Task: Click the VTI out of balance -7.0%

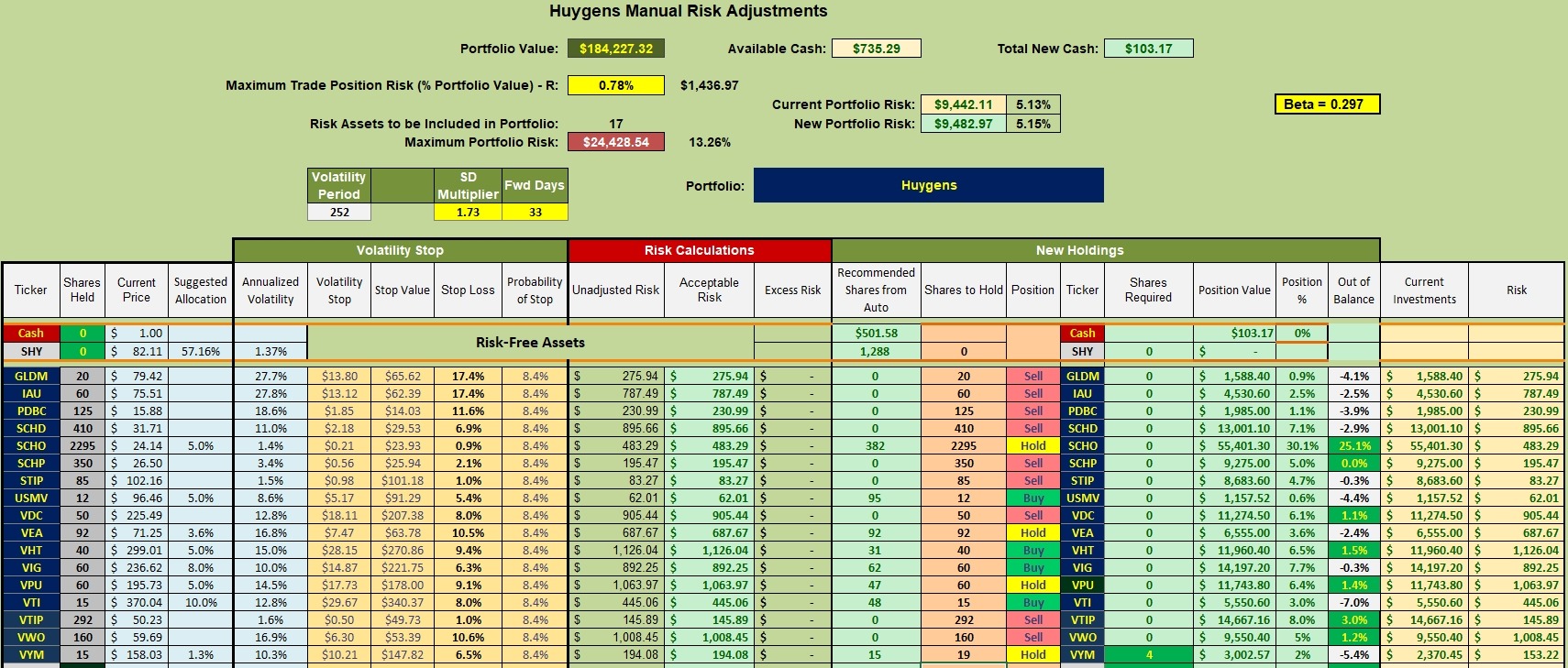Action: point(1353,602)
